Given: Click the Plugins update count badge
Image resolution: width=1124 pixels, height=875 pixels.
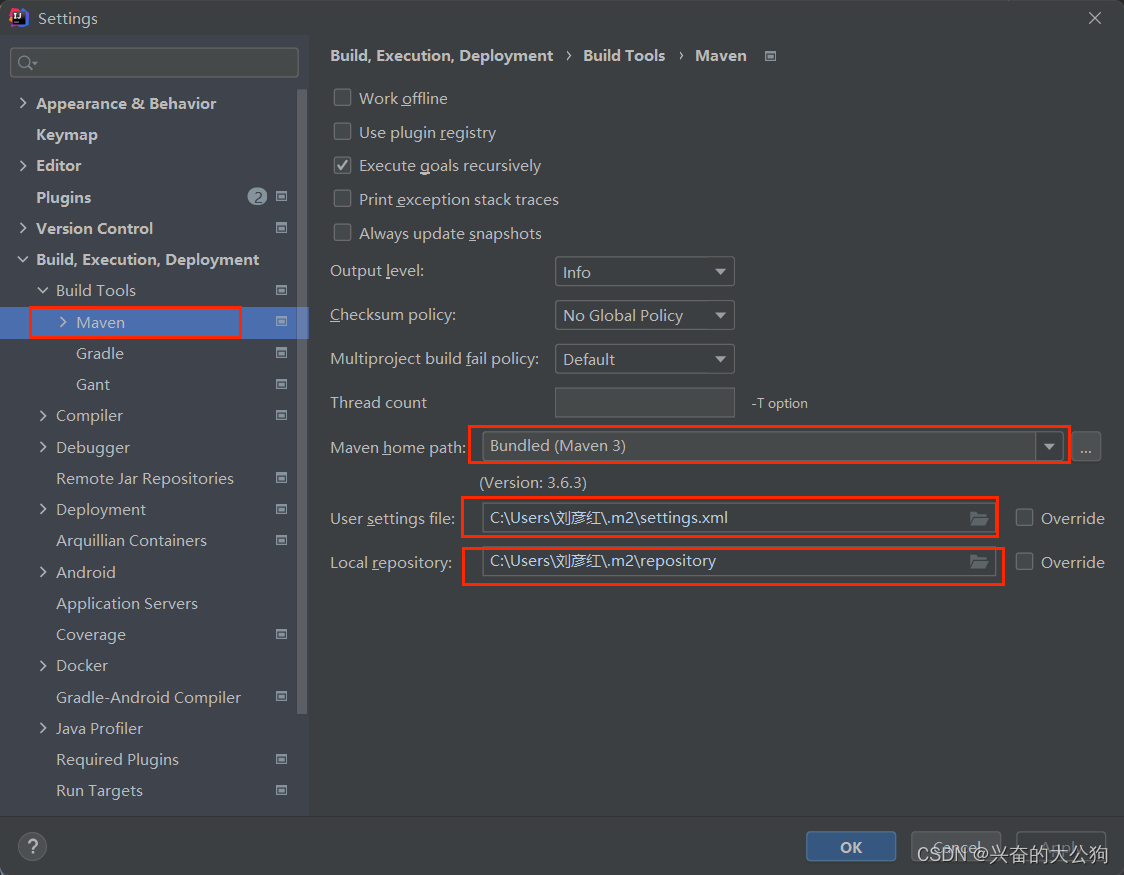Looking at the screenshot, I should tap(257, 196).
